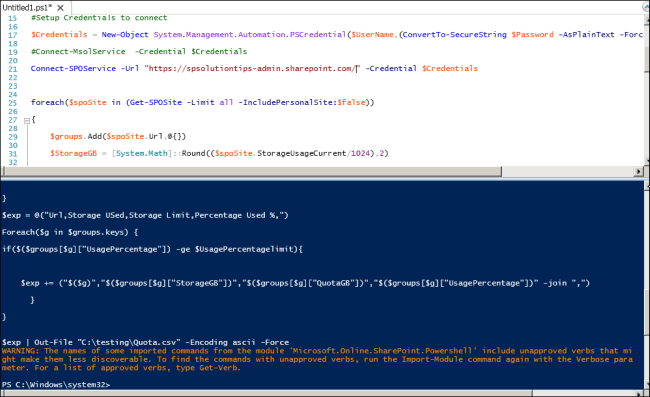Viewport: 650px width, 397px height.
Task: Click the '$Password' variable on line 17
Action: tap(532, 35)
